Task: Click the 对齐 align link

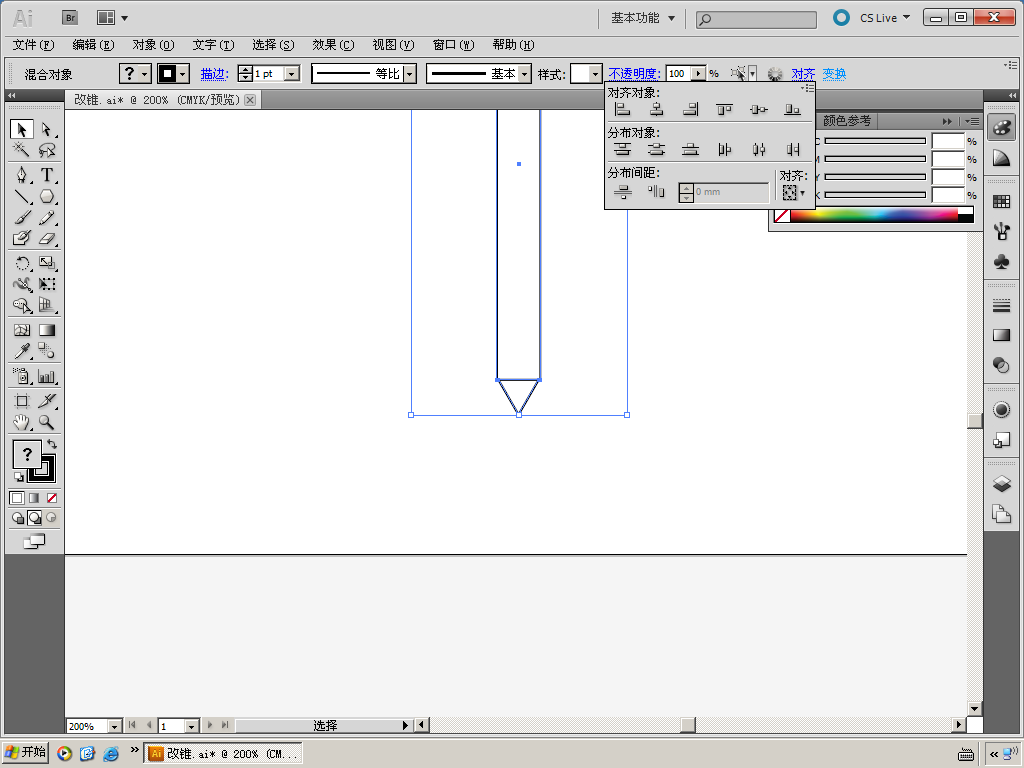Action: coord(803,74)
